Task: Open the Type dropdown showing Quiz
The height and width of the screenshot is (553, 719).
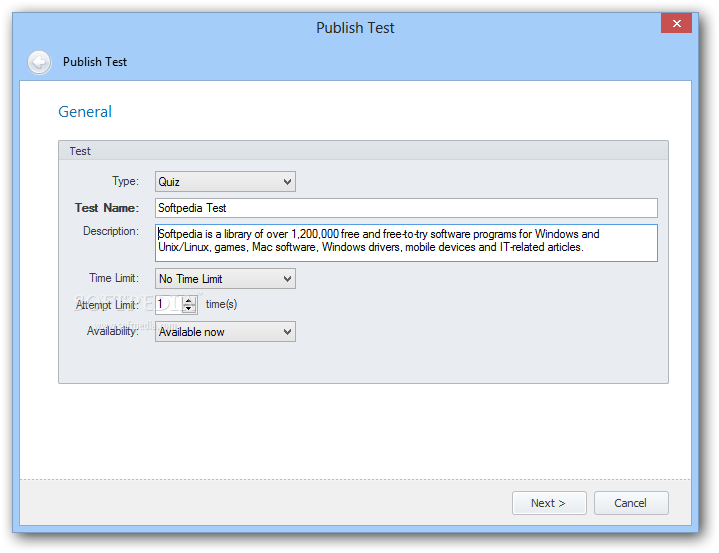Action: point(225,182)
